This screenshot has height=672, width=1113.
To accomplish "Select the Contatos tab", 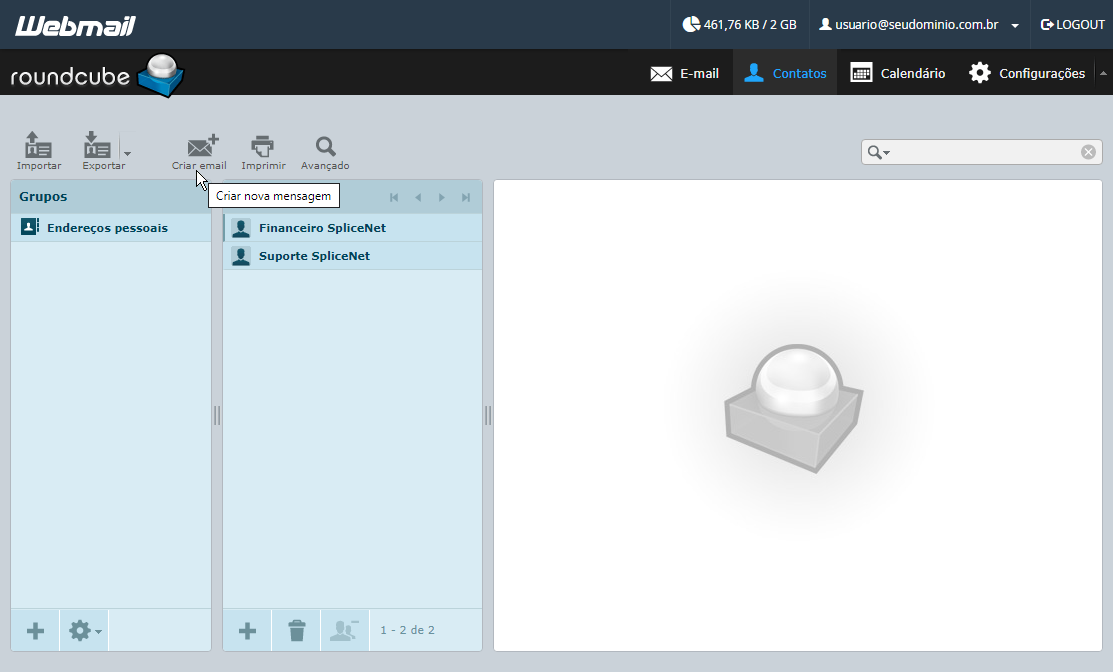I will 785,73.
